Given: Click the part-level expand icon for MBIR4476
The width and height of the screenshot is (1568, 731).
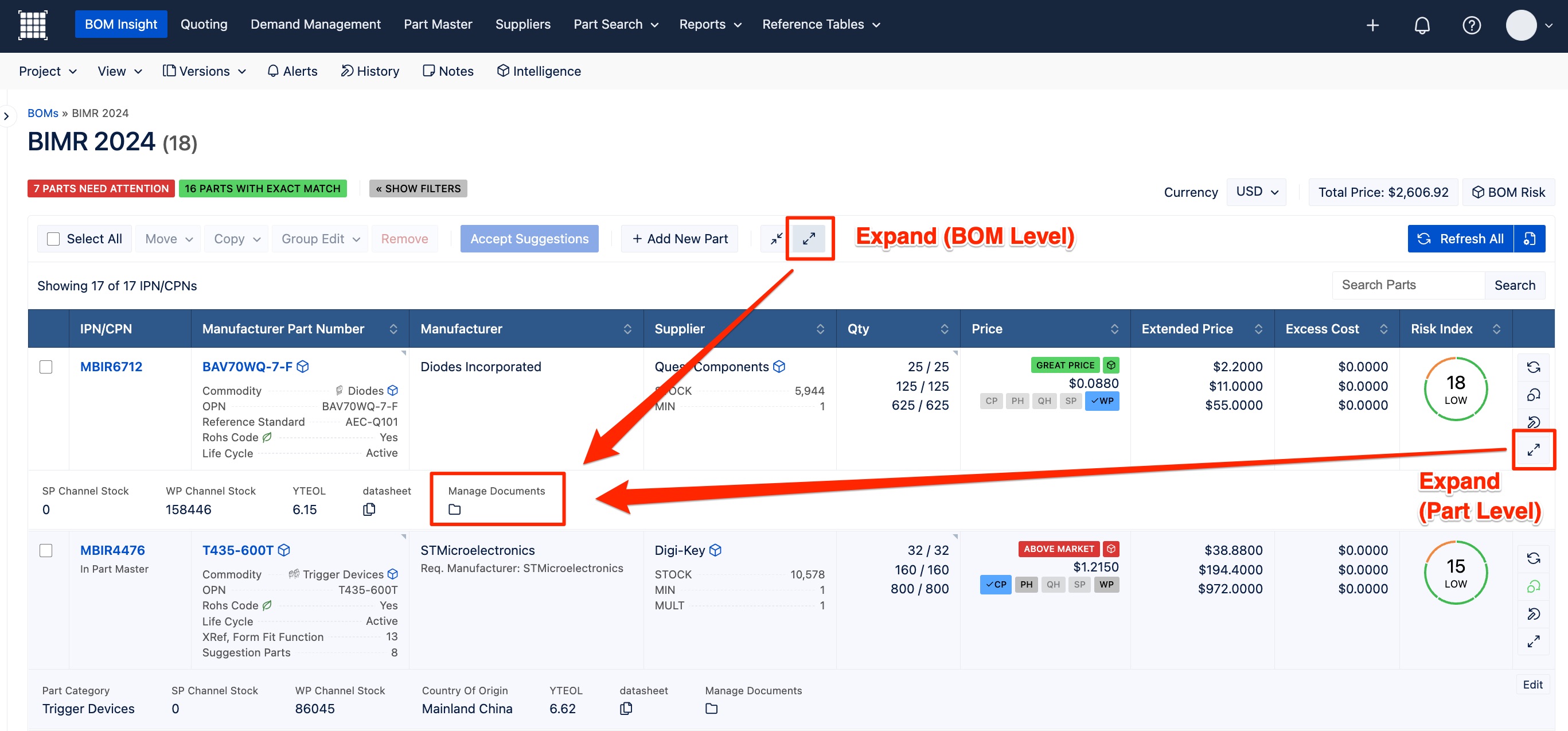Looking at the screenshot, I should (1534, 641).
